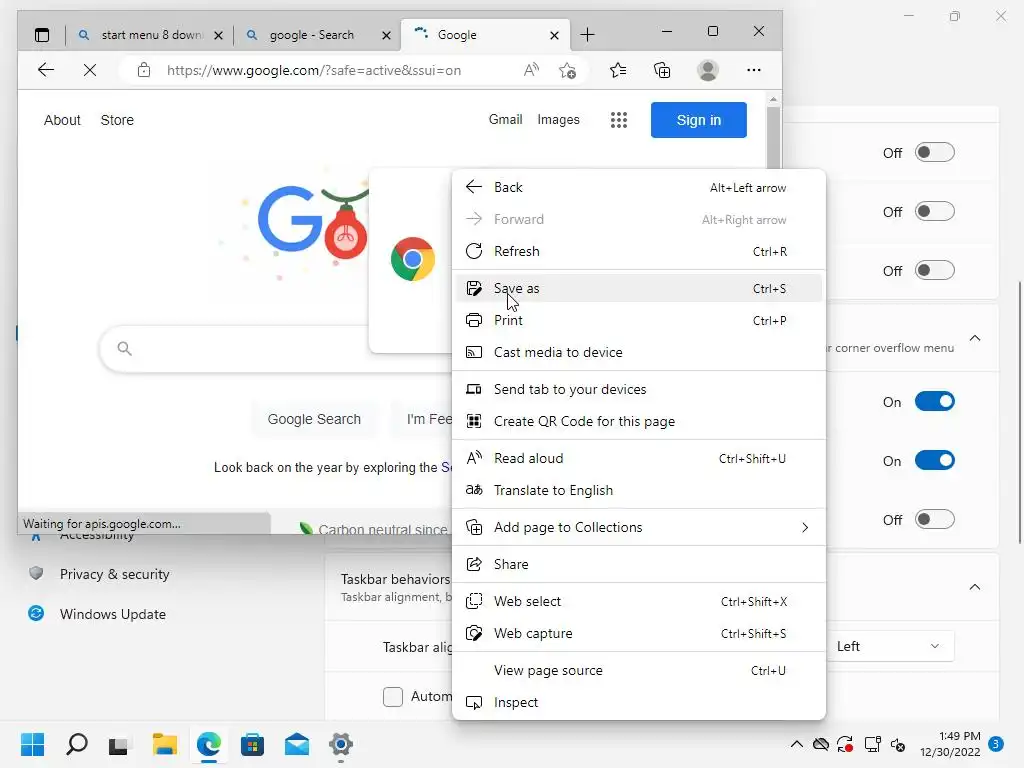
Task: Toggle the second Off switch in Settings
Action: click(x=935, y=212)
